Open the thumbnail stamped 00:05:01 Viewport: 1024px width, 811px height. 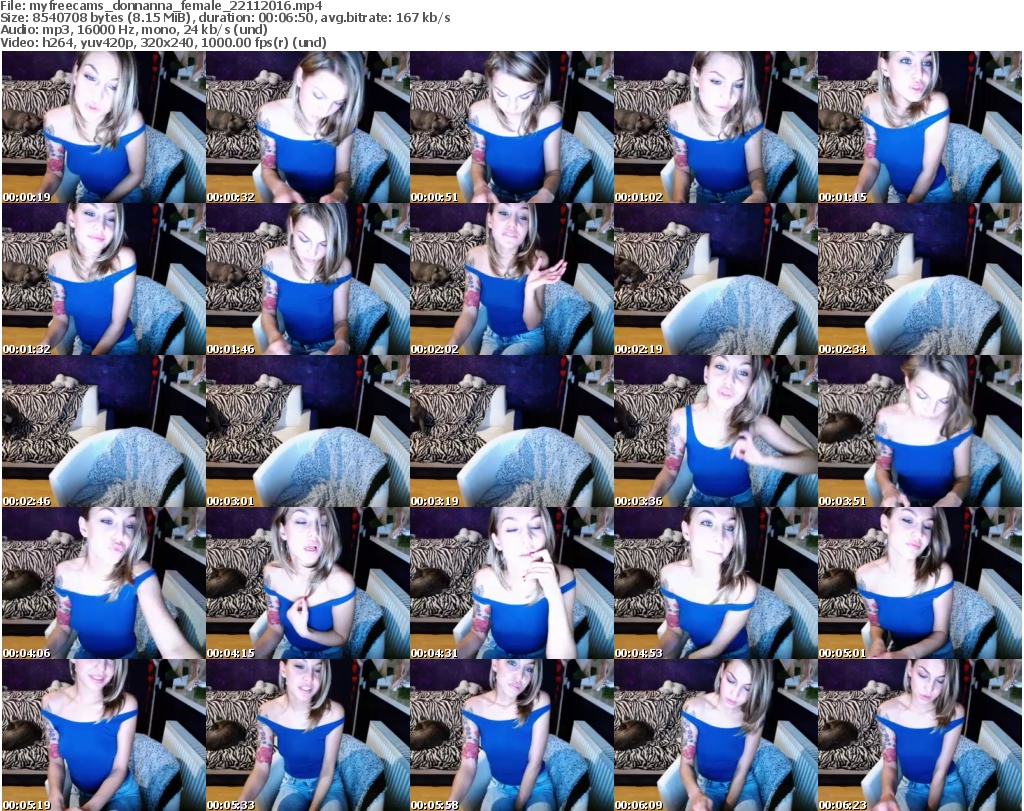click(920, 583)
